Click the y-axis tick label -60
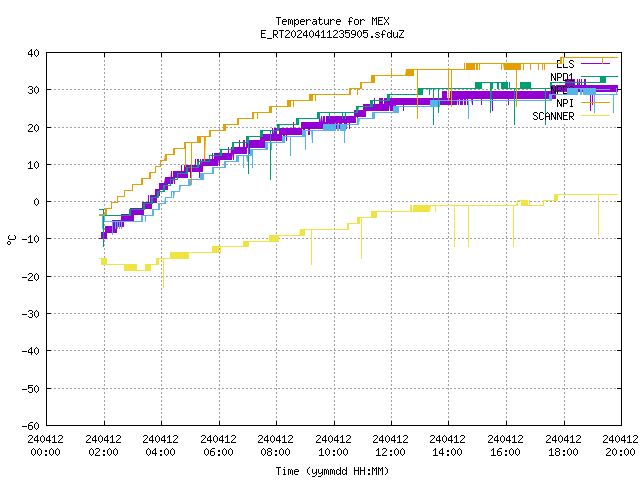Image resolution: width=640 pixels, height=480 pixels. [31, 426]
